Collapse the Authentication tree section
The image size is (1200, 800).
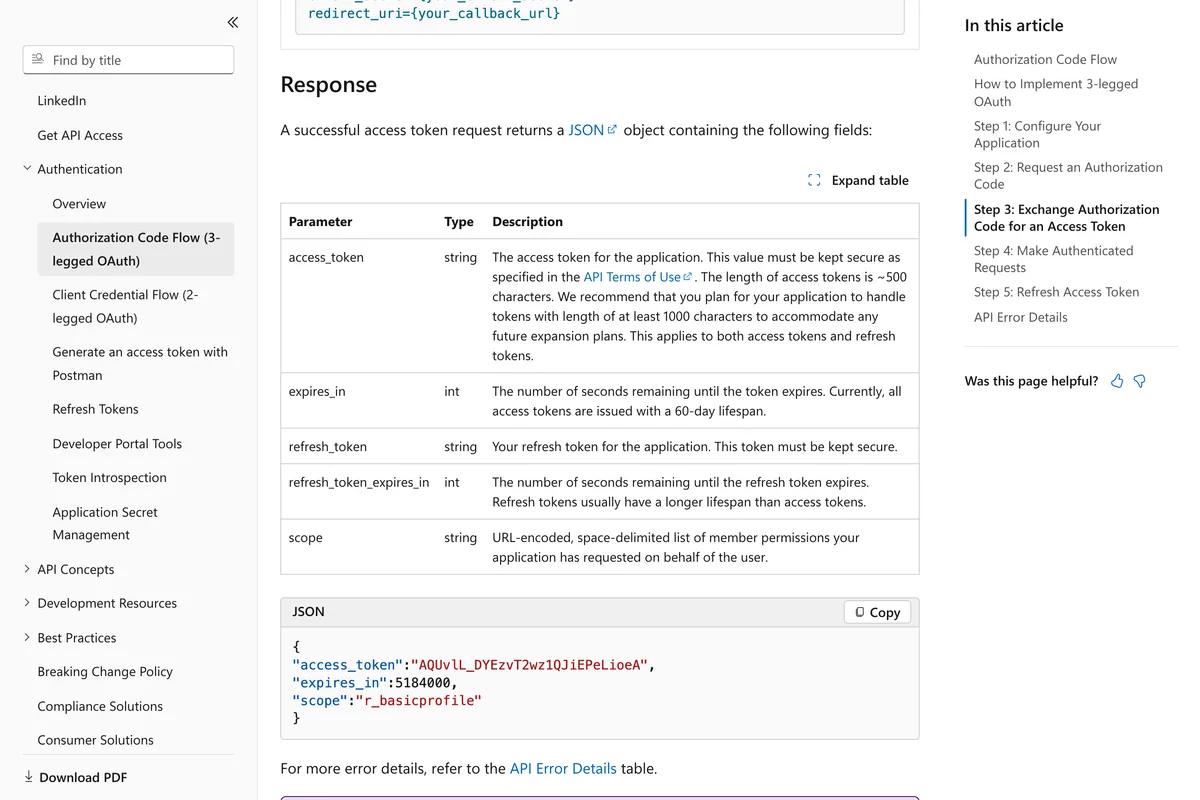(27, 169)
